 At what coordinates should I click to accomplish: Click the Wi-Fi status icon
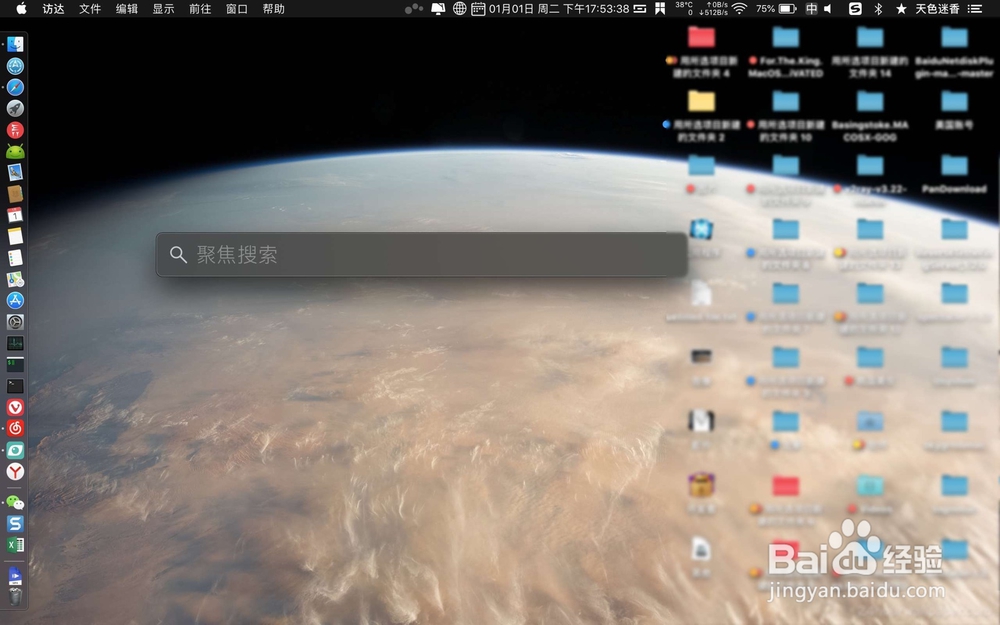pyautogui.click(x=739, y=8)
